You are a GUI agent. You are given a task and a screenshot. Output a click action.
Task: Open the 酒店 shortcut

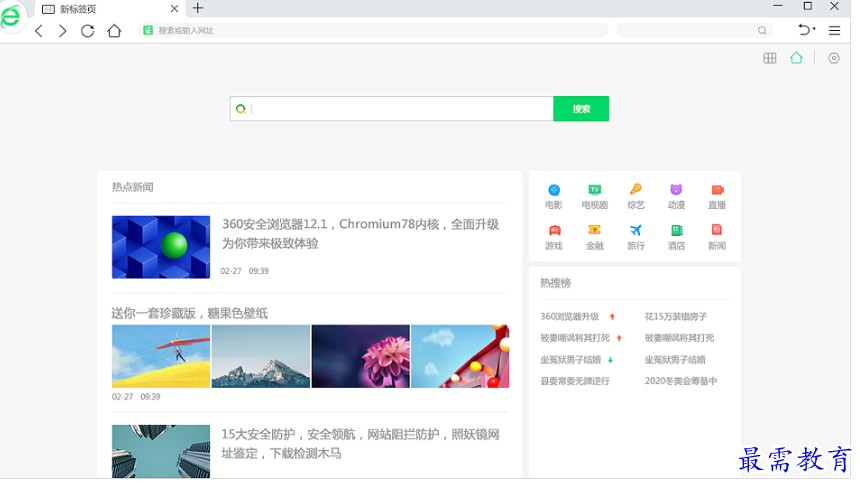point(676,238)
